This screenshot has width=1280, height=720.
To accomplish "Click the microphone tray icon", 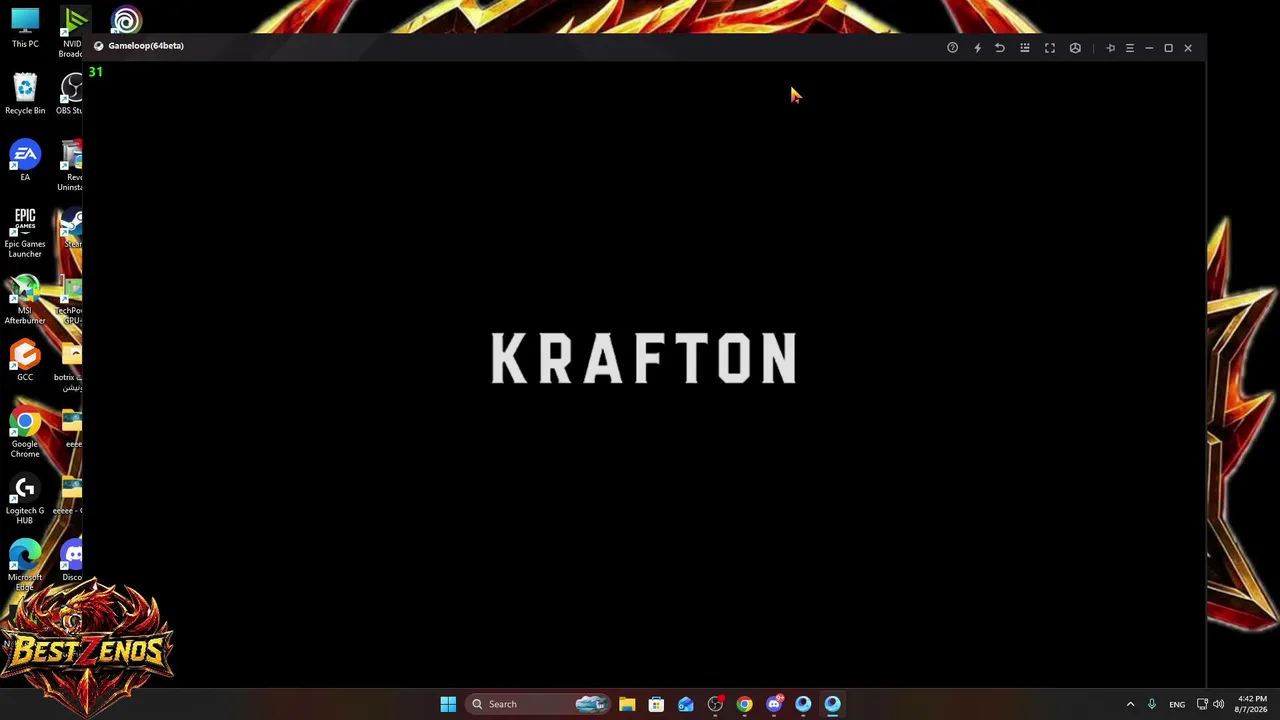I will [1152, 704].
